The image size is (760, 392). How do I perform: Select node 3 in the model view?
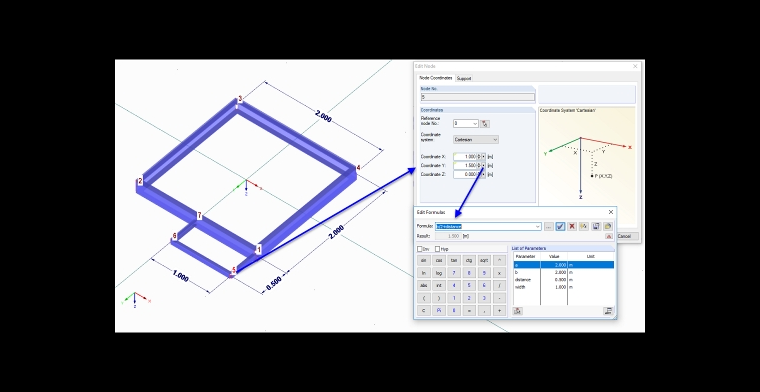pos(240,99)
